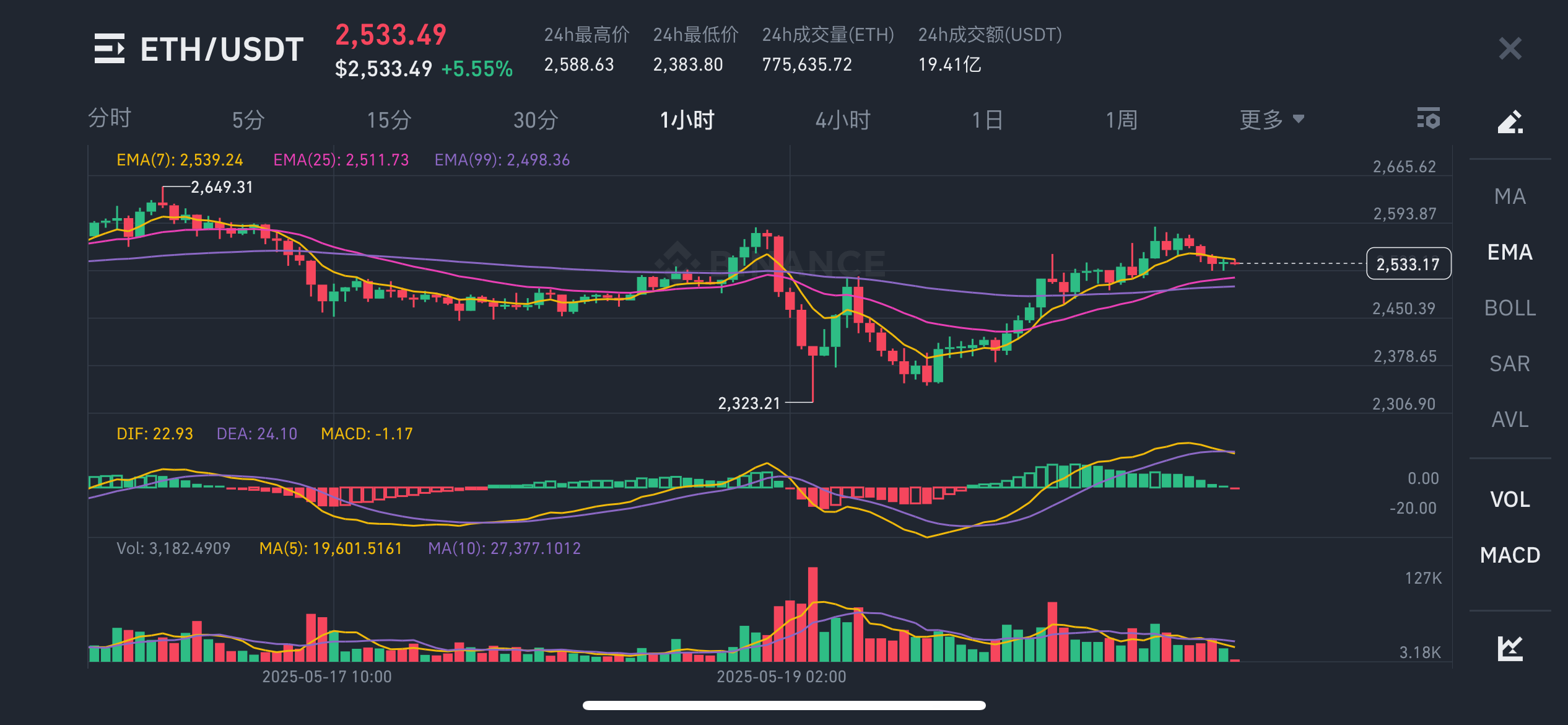Click the MA(10): 27,377.1012 volume legend
This screenshot has height=725, width=1568.
pyautogui.click(x=504, y=548)
